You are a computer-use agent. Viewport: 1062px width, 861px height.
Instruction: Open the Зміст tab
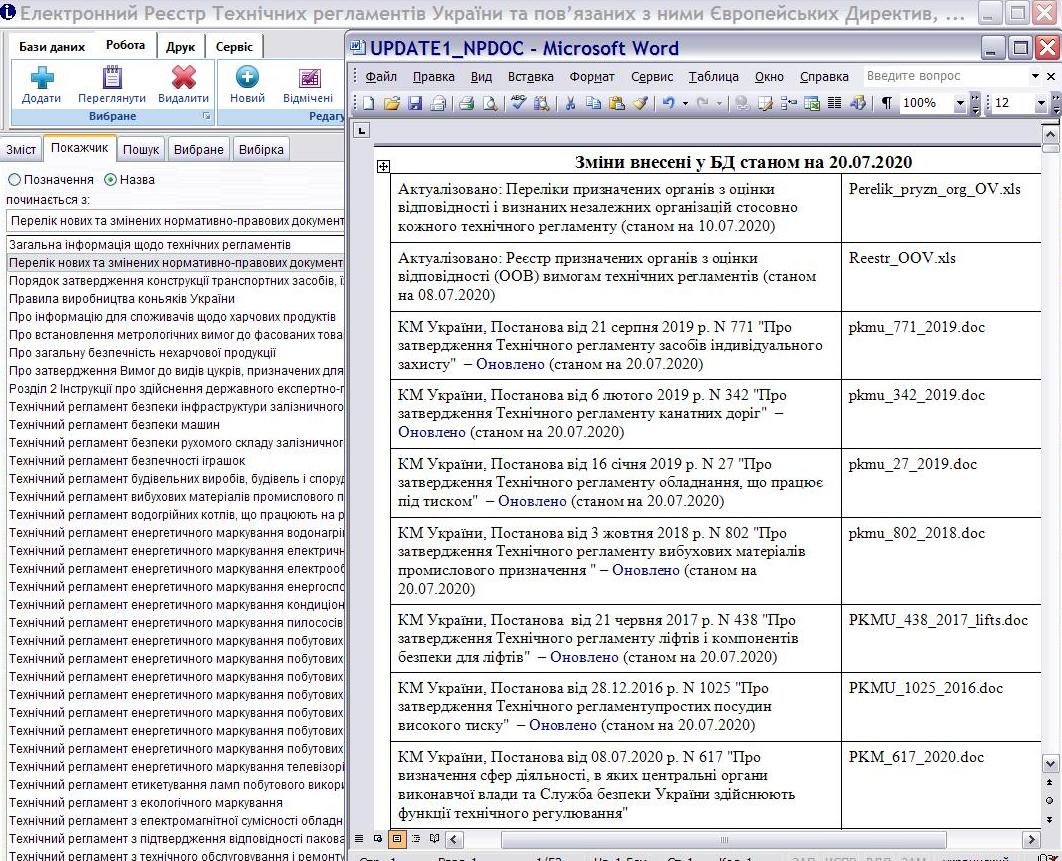tap(21, 149)
